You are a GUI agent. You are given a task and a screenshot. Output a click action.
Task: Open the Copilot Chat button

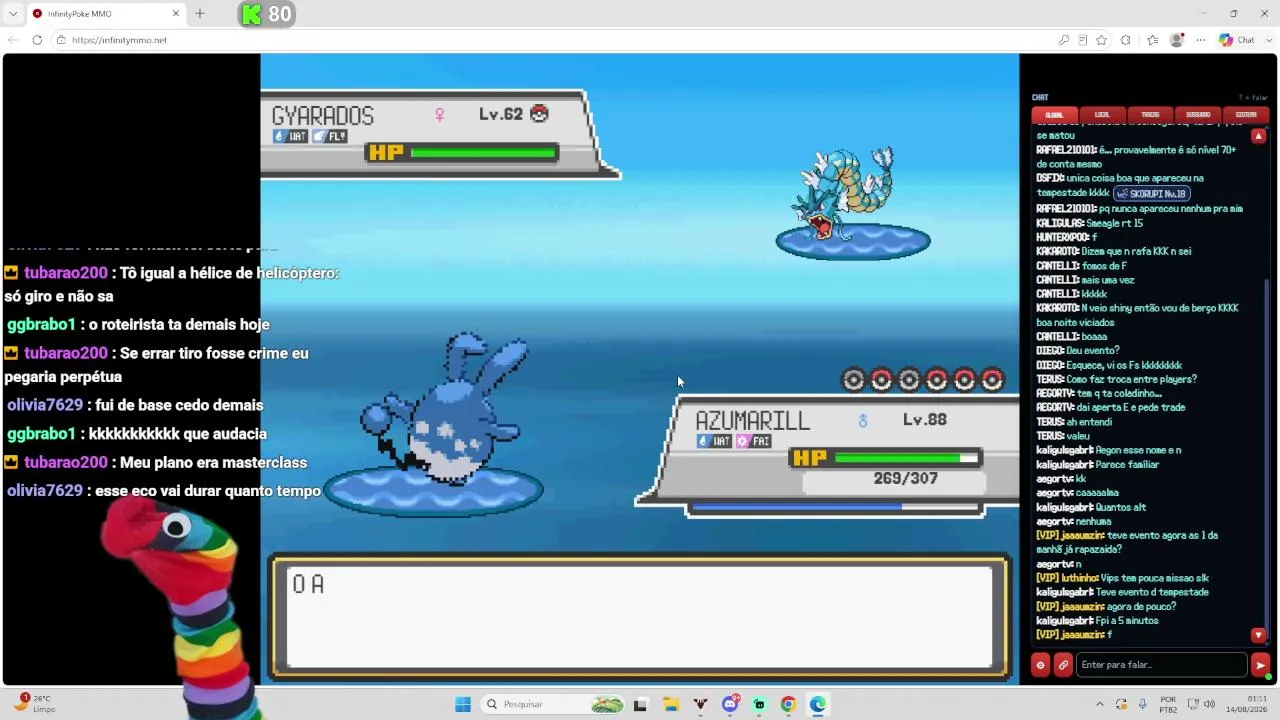pos(1237,40)
